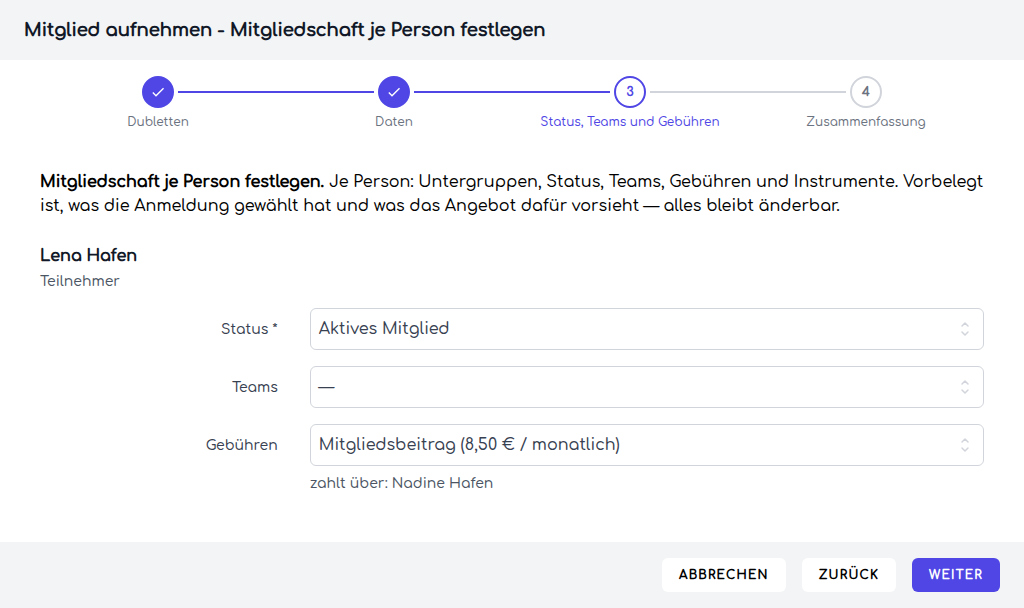Viewport: 1024px width, 608px height.
Task: Click the completed Daten step checkmark icon
Action: (x=394, y=92)
